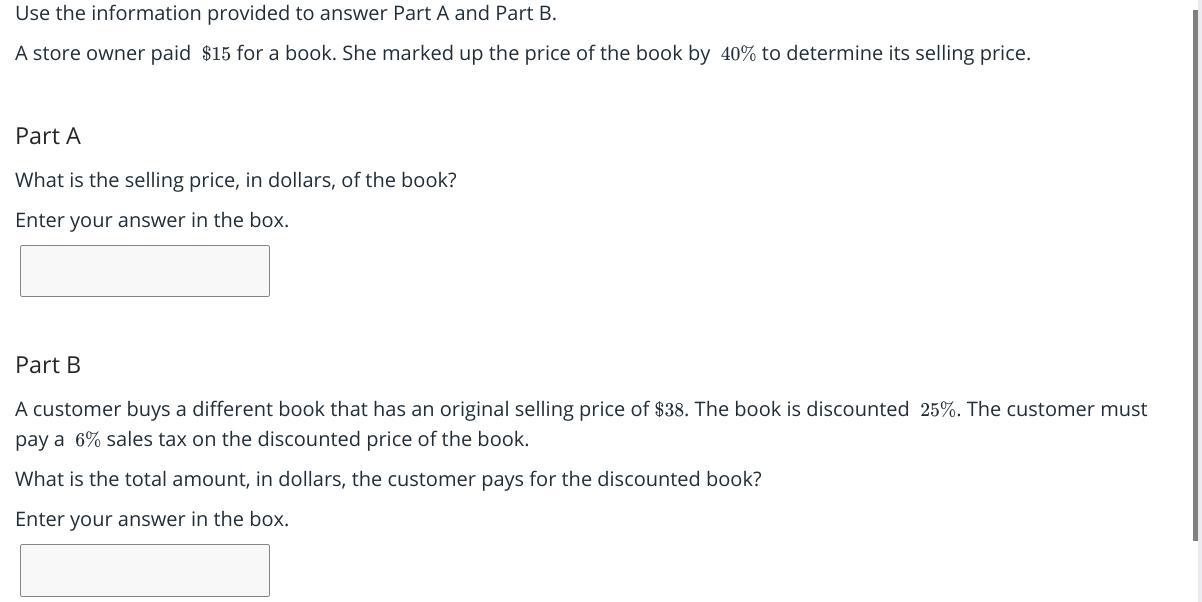Click the "What is the total amount" question
This screenshot has height=602, width=1202.
coord(388,480)
